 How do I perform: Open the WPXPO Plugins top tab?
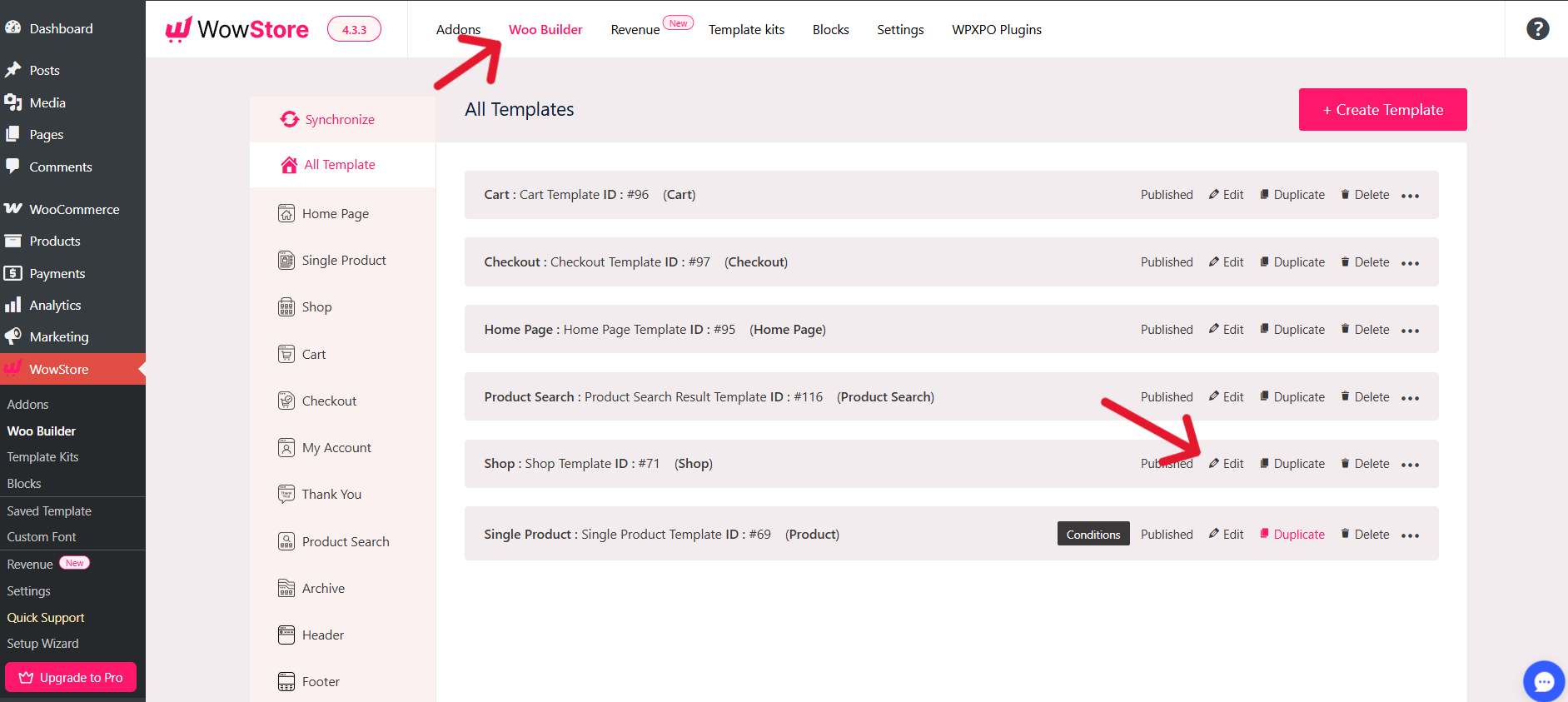pyautogui.click(x=997, y=30)
